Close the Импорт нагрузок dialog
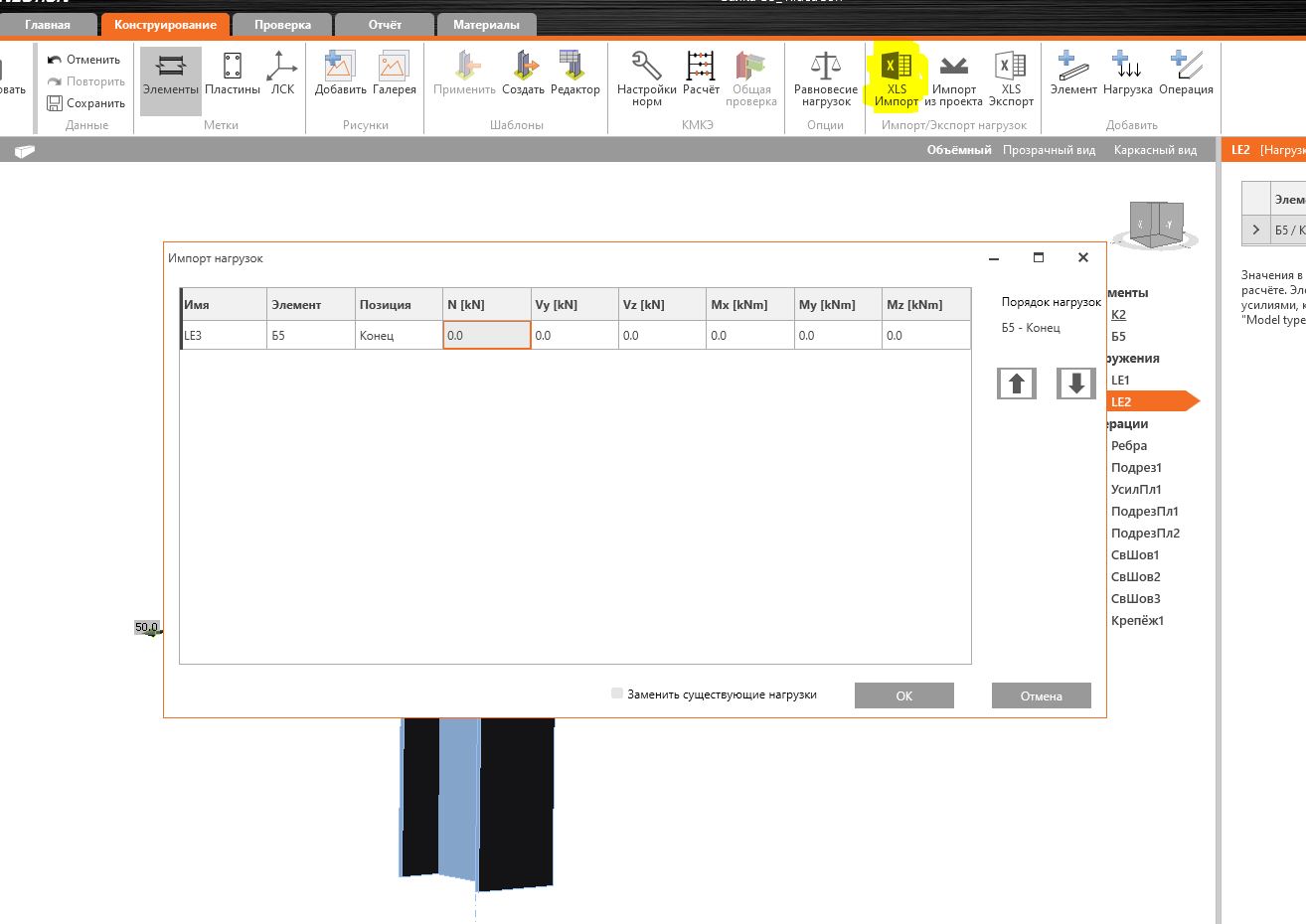 click(1083, 257)
